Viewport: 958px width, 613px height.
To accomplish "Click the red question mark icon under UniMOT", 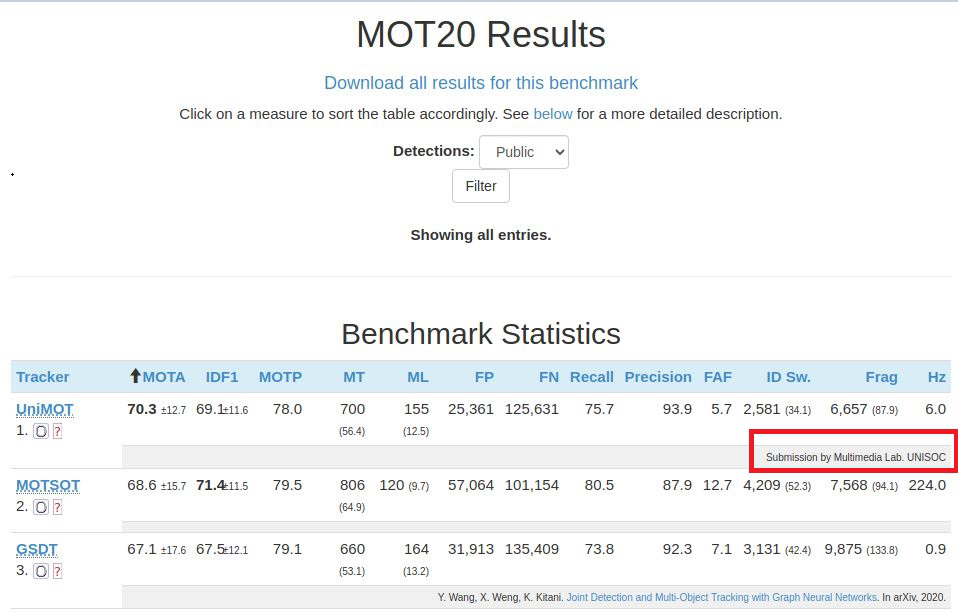I will click(57, 431).
